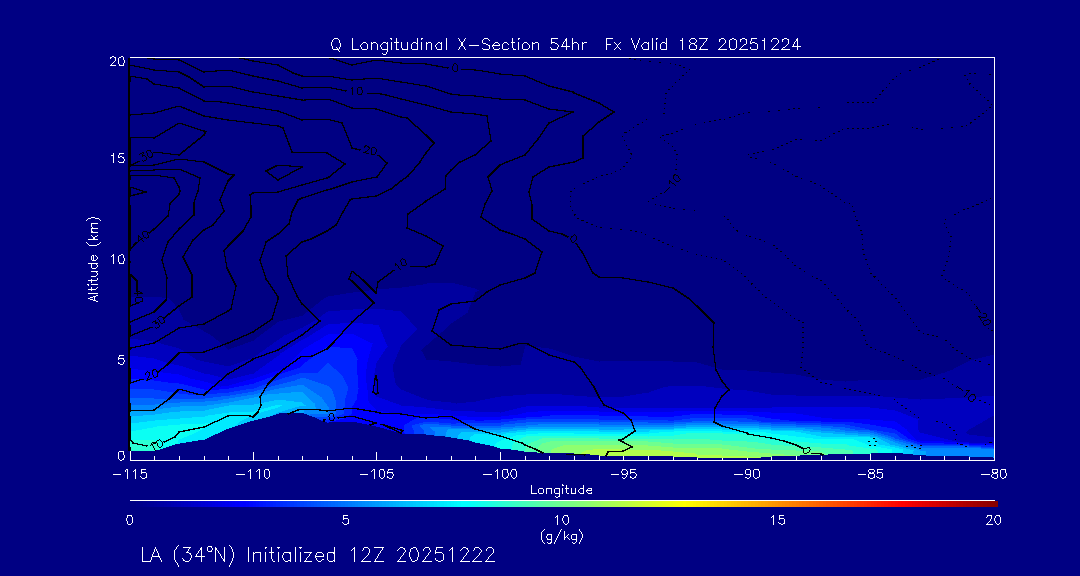Click the -110 longitude tick label
This screenshot has height=576, width=1080.
pyautogui.click(x=253, y=475)
